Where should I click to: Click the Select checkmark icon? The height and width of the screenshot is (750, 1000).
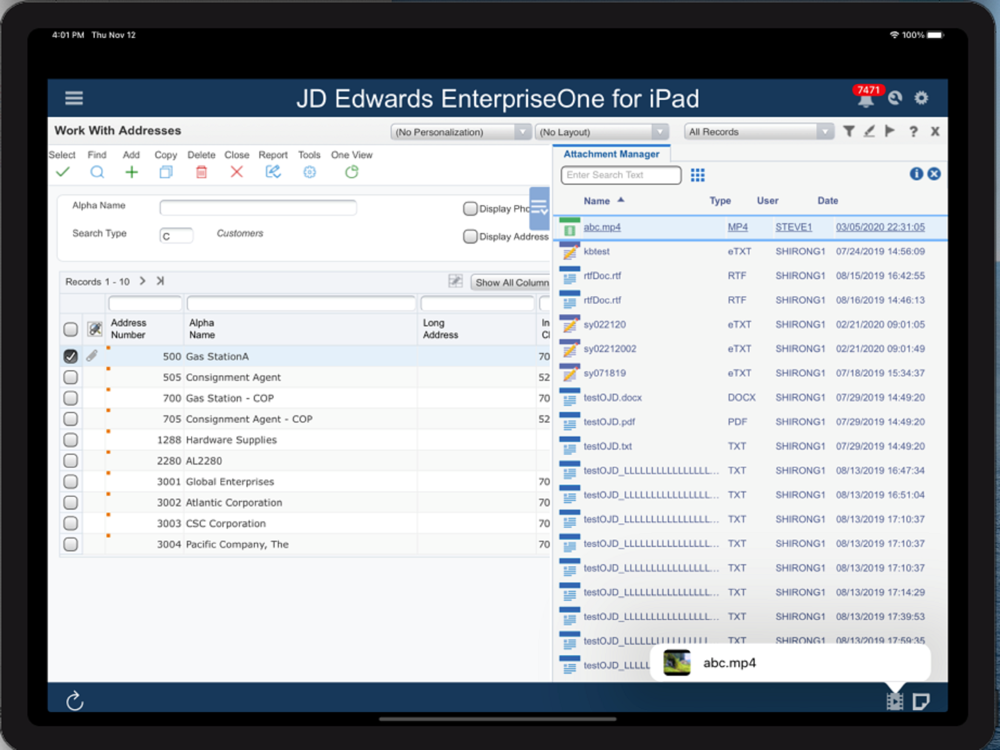point(62,172)
